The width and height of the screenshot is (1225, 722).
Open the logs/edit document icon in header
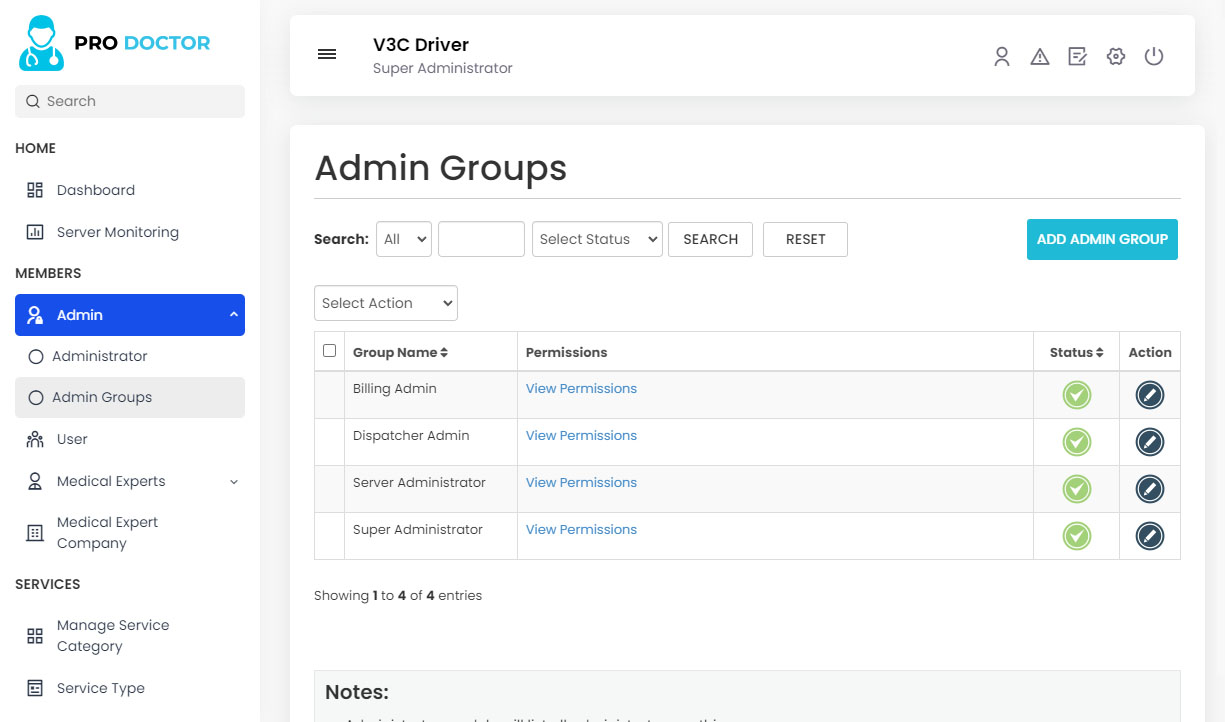(x=1077, y=57)
